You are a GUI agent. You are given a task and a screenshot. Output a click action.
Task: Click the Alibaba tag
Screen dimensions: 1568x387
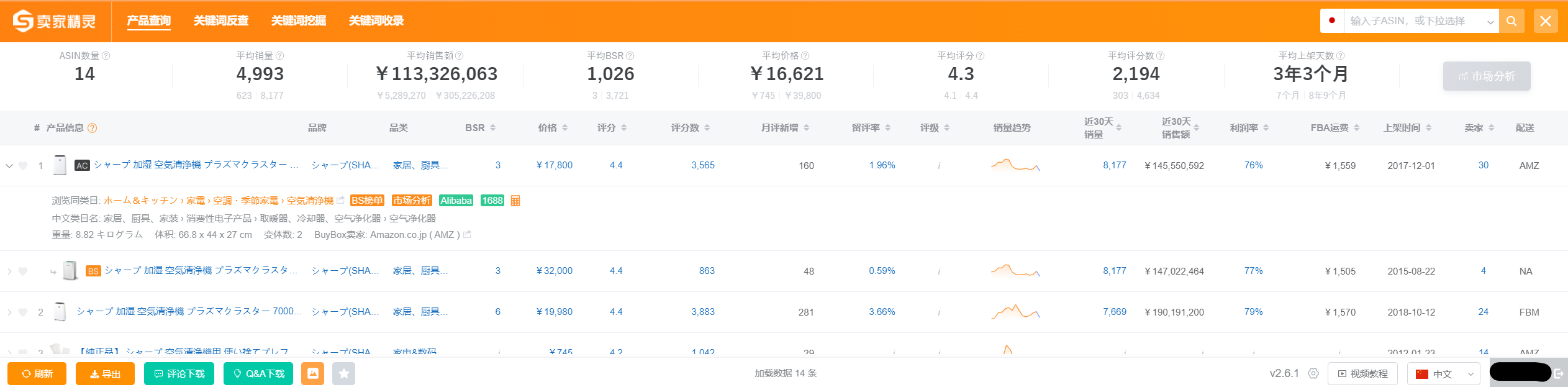point(456,201)
